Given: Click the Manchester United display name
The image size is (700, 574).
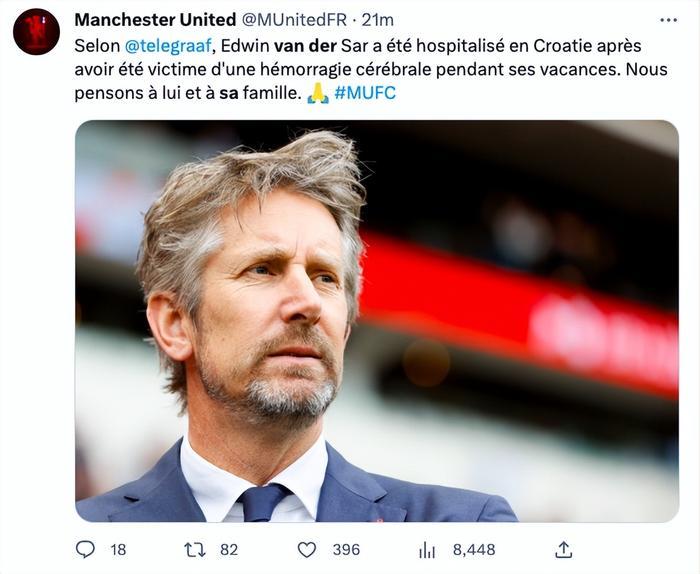Looking at the screenshot, I should [x=155, y=20].
